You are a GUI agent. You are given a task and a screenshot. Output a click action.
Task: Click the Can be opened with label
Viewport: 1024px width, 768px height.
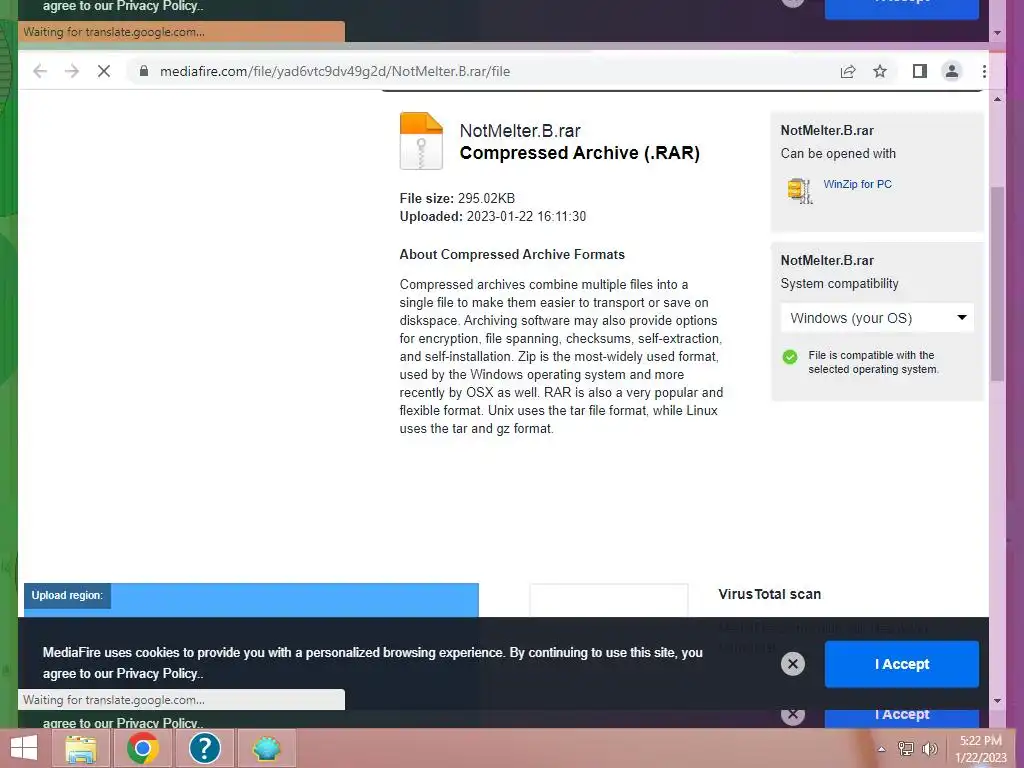pyautogui.click(x=839, y=153)
